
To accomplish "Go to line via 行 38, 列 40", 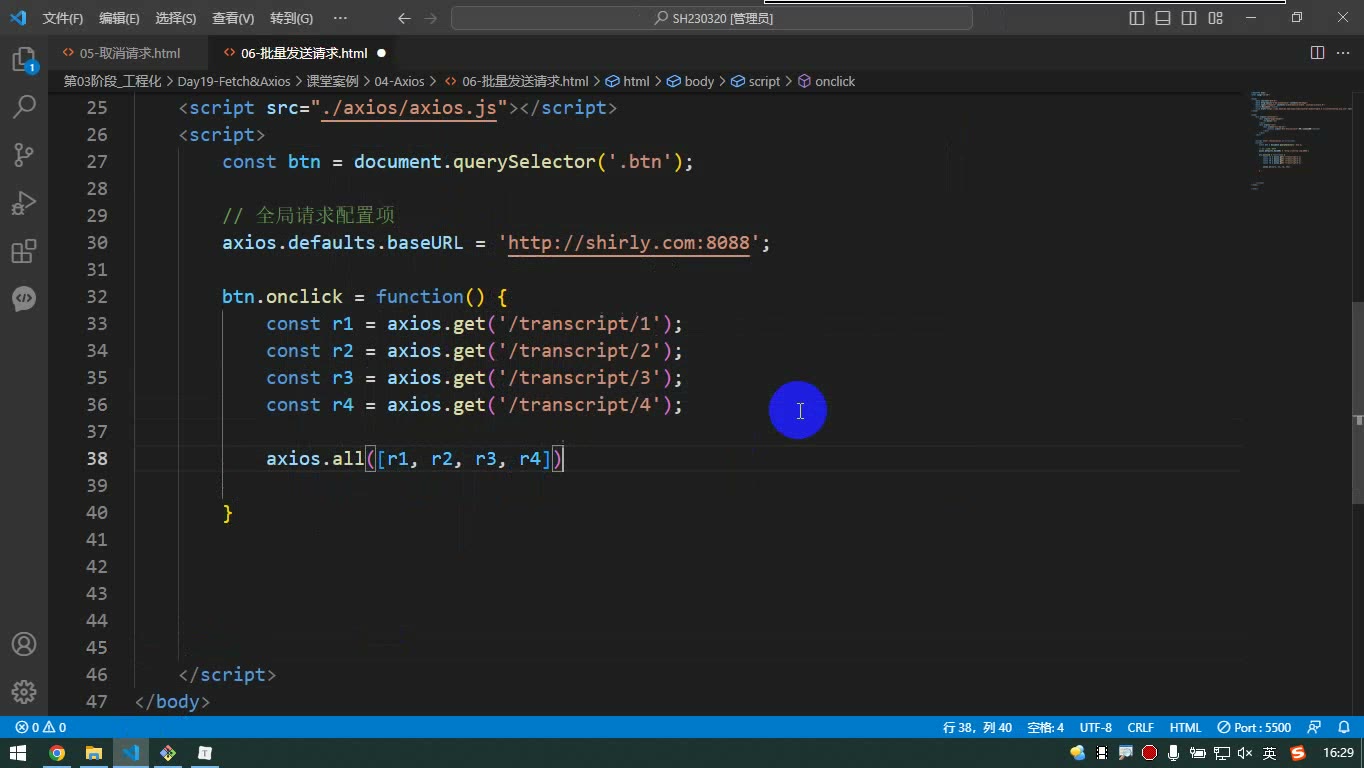I will [x=977, y=727].
